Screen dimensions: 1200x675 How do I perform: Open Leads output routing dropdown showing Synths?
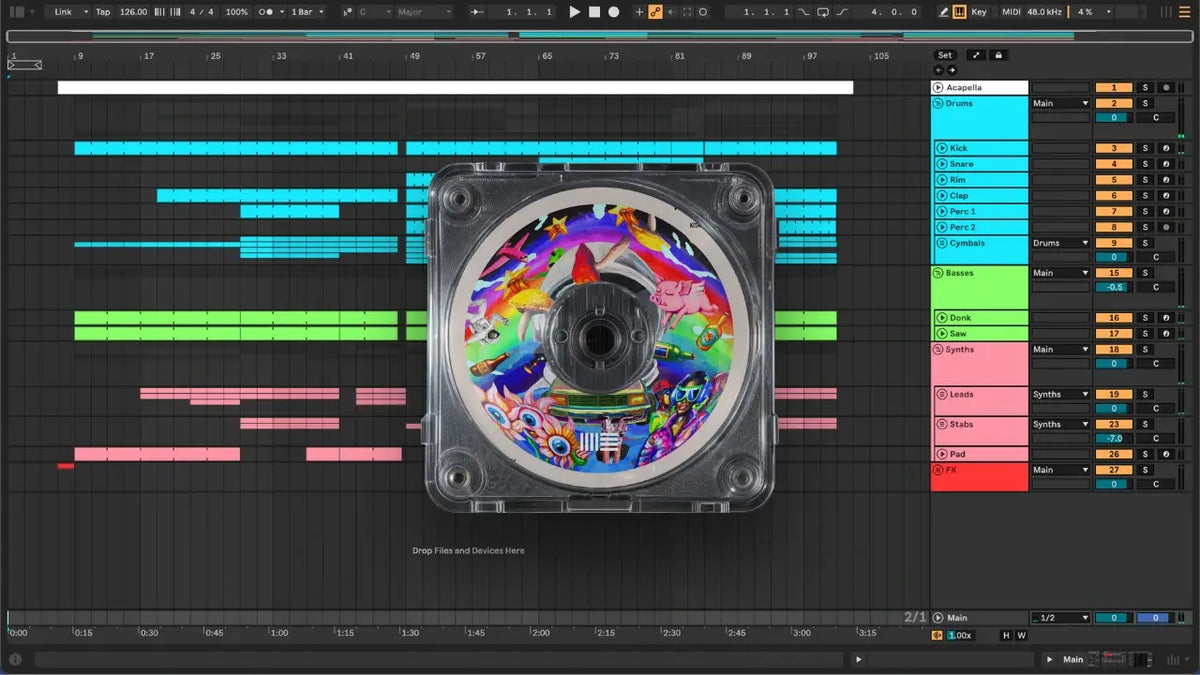(1060, 394)
